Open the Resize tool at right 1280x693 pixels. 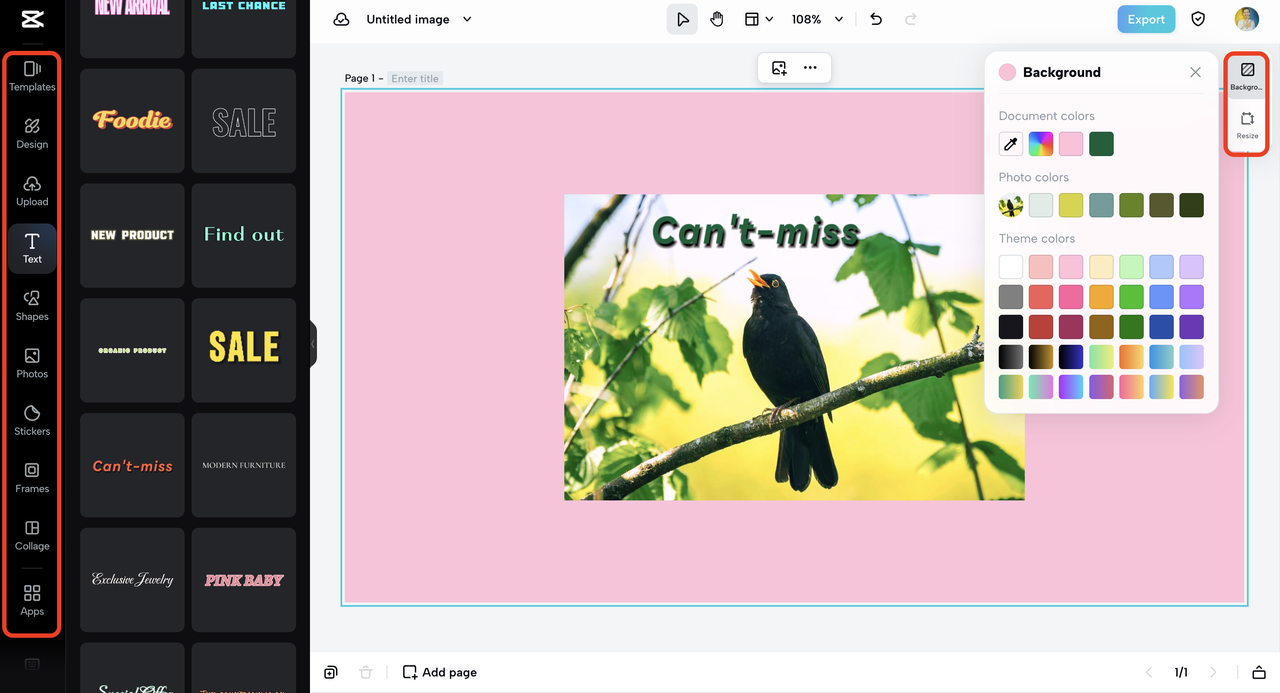pyautogui.click(x=1247, y=126)
